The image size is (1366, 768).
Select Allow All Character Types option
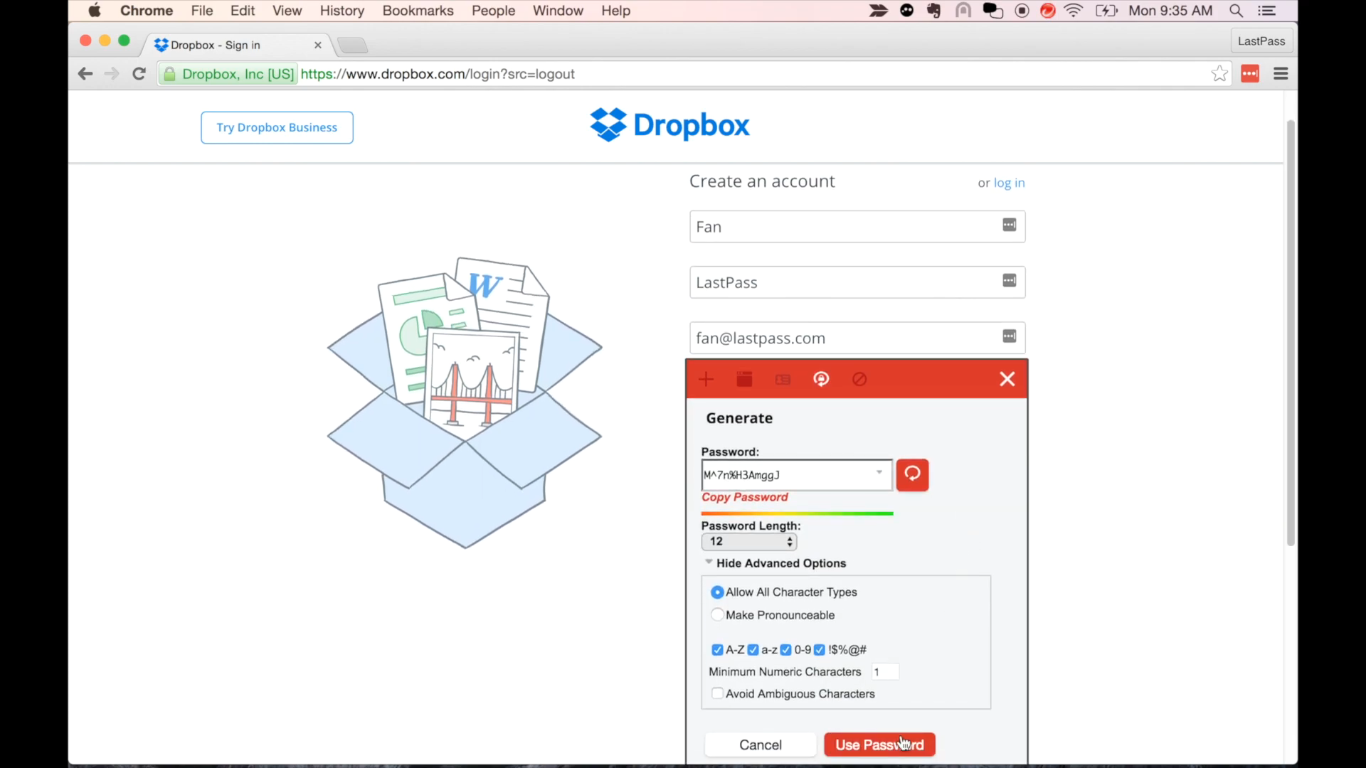tap(717, 592)
